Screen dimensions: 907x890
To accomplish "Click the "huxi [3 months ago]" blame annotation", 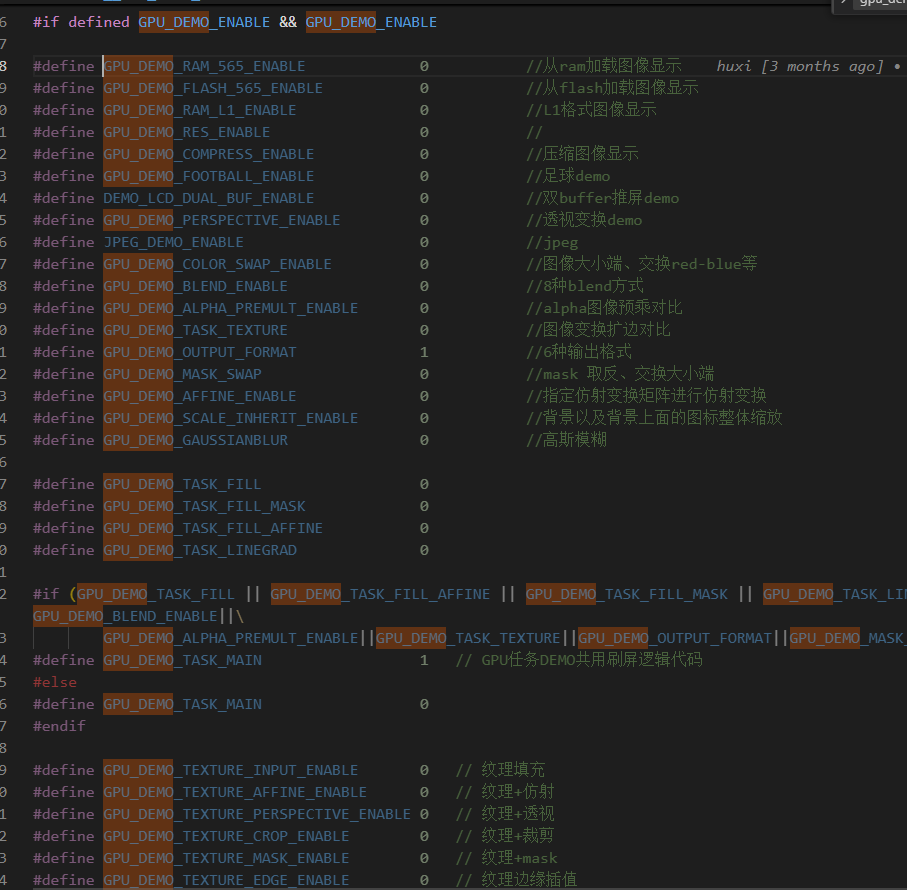I will 800,67.
